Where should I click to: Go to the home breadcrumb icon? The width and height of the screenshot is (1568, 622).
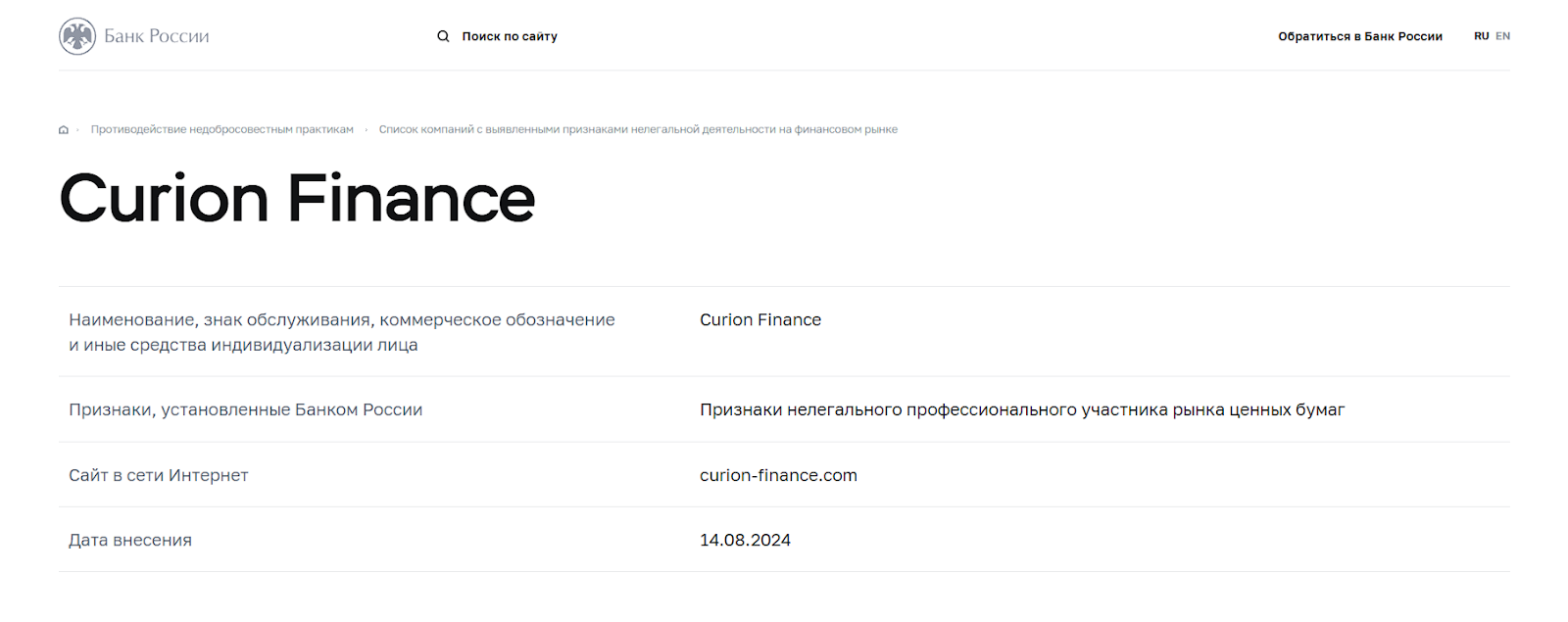pyautogui.click(x=64, y=129)
